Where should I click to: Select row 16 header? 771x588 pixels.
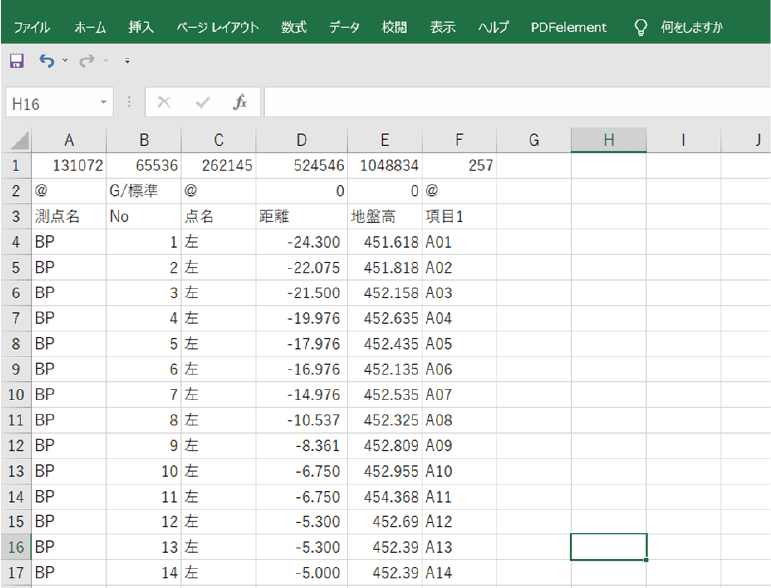coord(16,547)
